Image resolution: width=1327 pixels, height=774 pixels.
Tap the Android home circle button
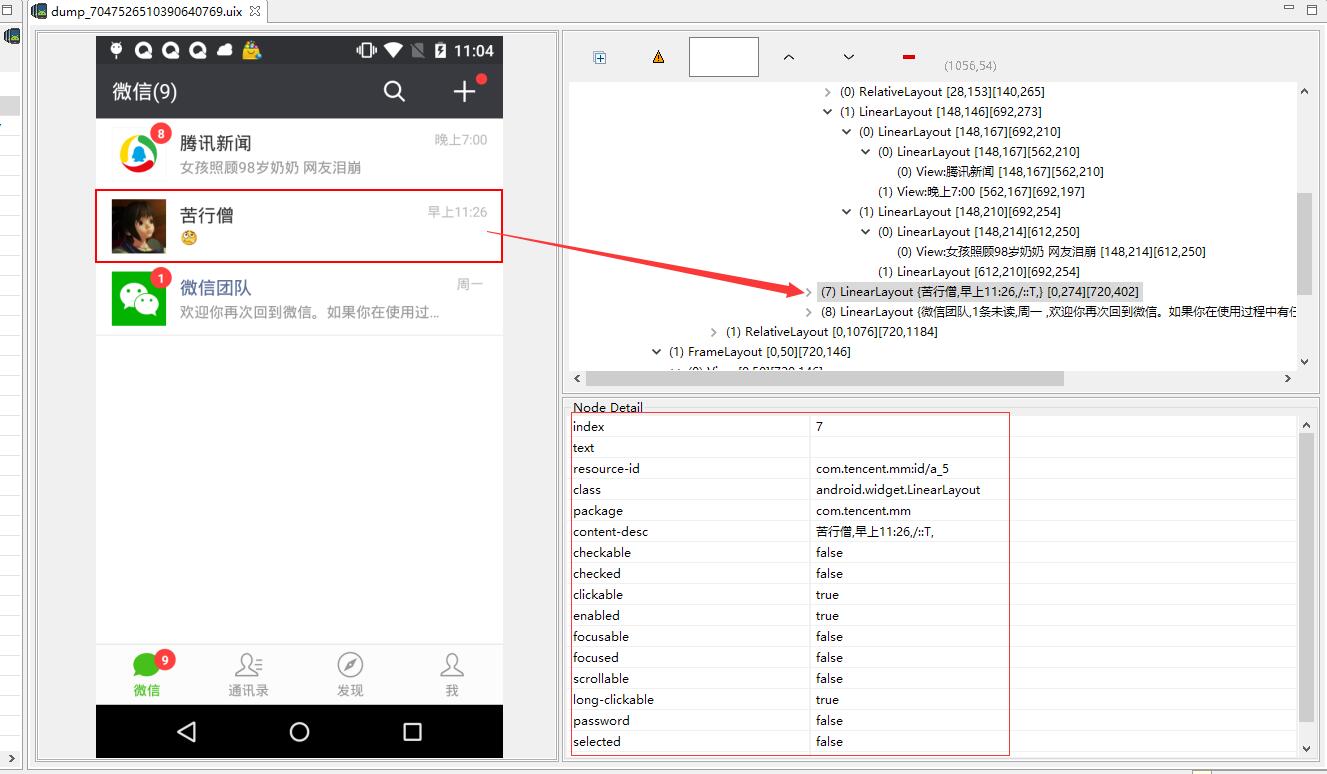tap(299, 732)
